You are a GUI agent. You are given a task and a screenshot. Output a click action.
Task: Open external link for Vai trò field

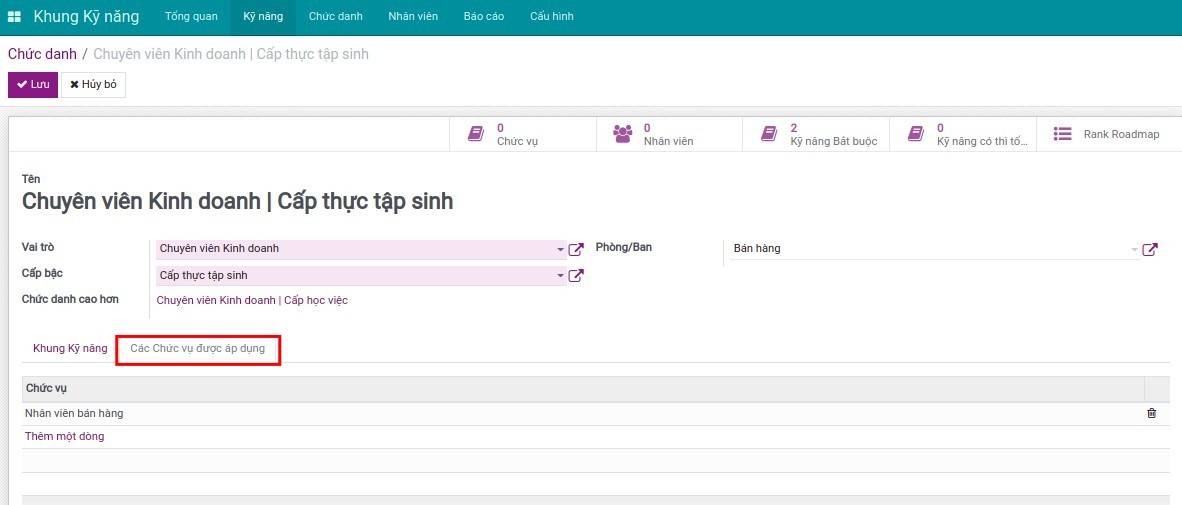coord(576,249)
